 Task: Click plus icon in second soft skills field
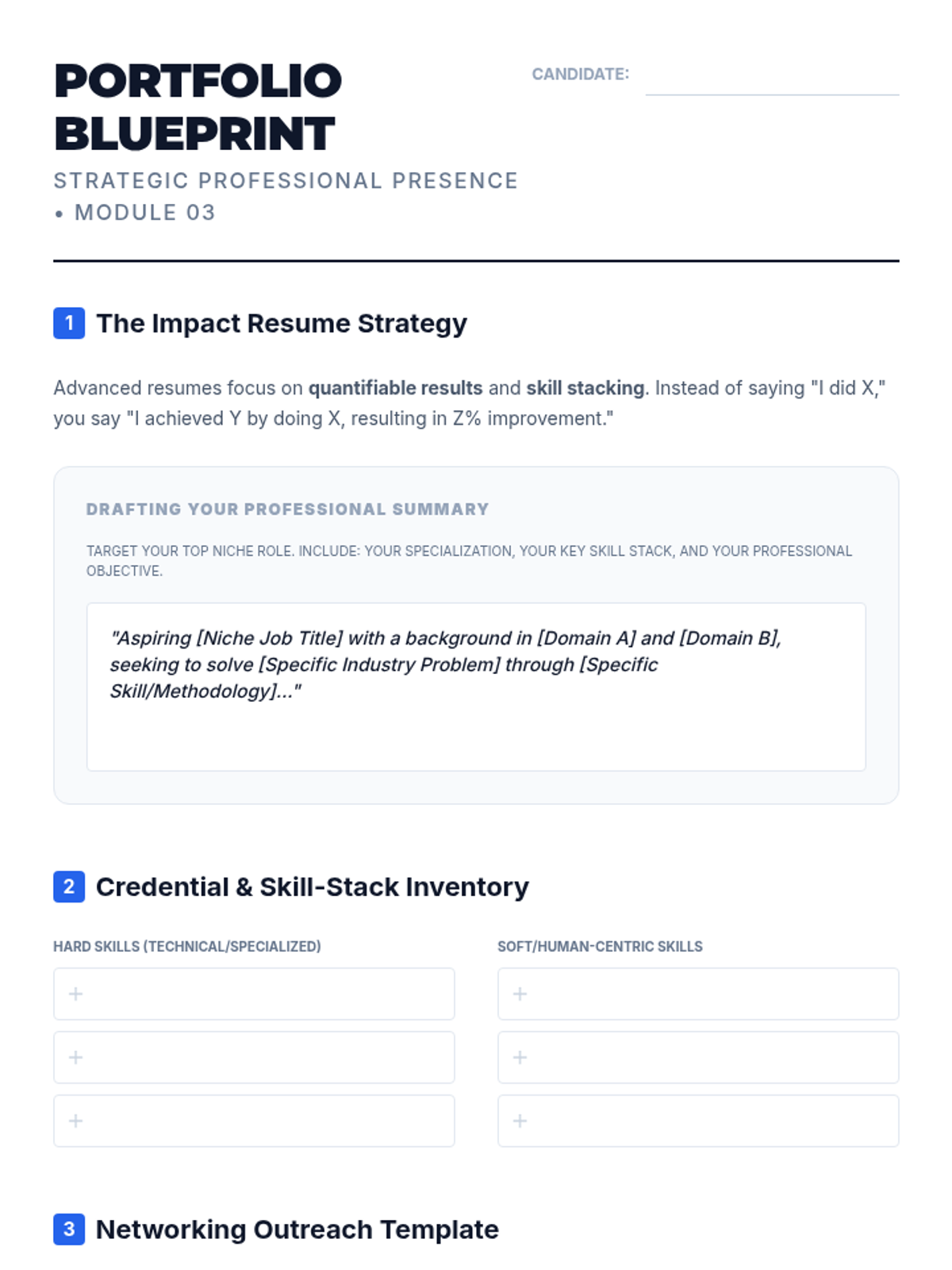520,1057
